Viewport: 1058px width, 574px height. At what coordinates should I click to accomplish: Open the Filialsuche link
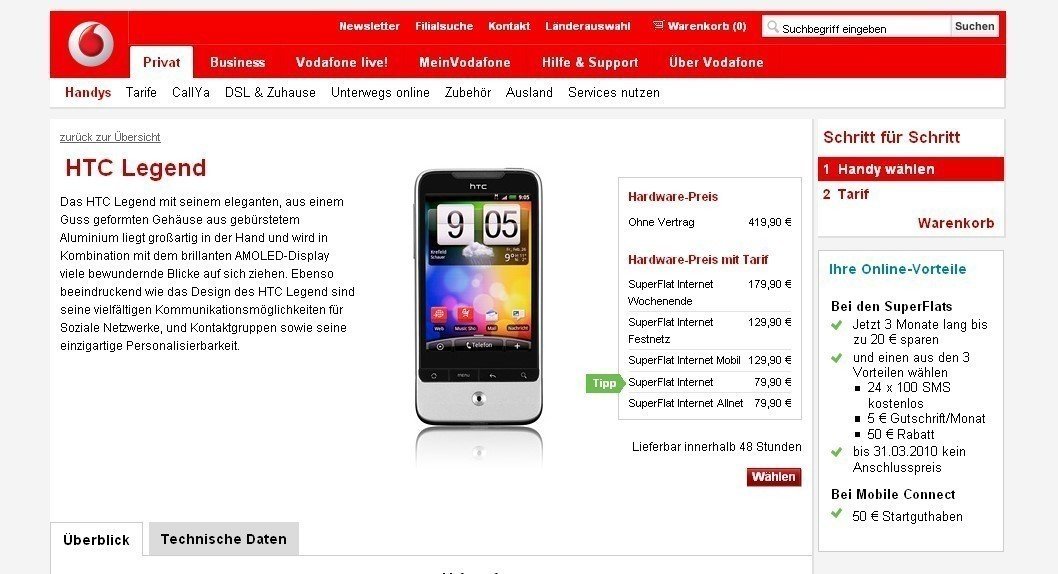444,26
